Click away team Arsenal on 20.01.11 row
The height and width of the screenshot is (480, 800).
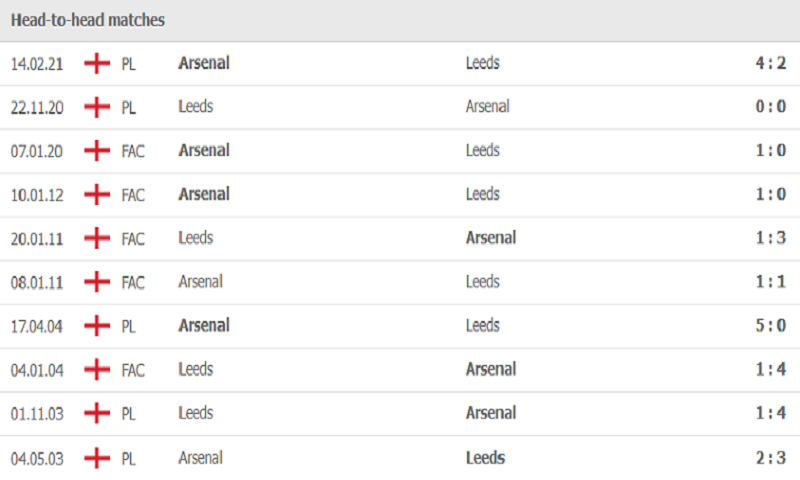[x=491, y=238]
